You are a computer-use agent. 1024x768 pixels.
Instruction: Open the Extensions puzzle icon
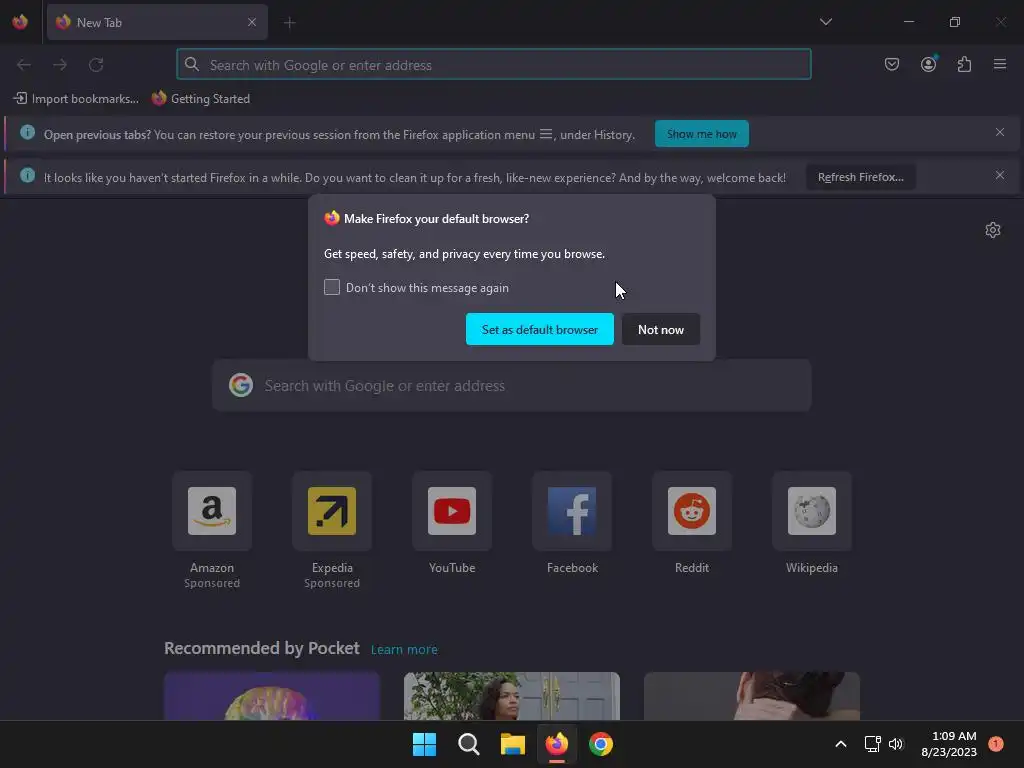pos(964,64)
